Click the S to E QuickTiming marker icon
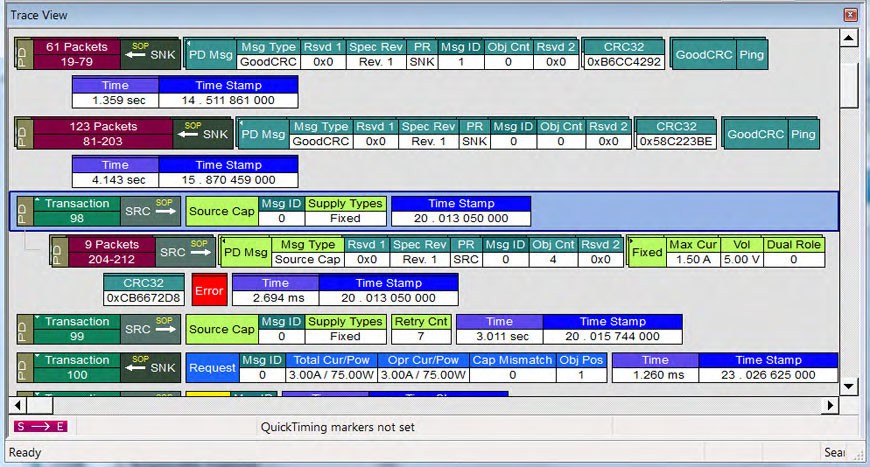Viewport: 870px width, 467px height. 41,426
